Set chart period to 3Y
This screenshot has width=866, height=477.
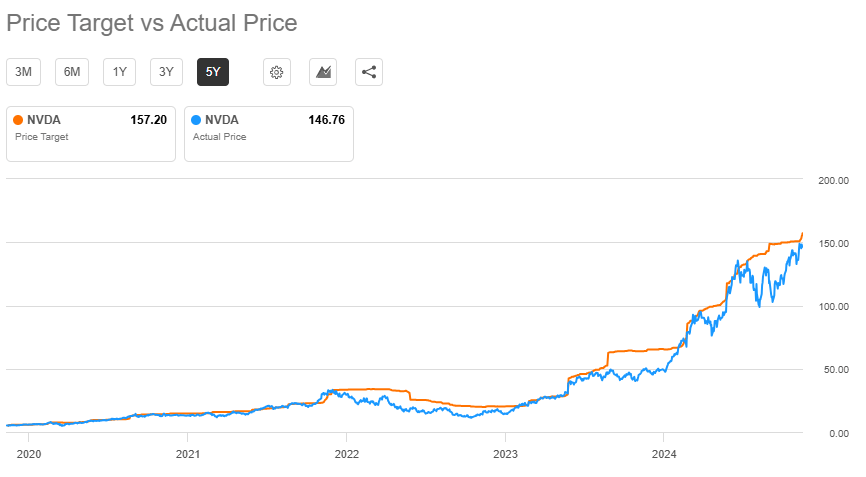pos(167,72)
